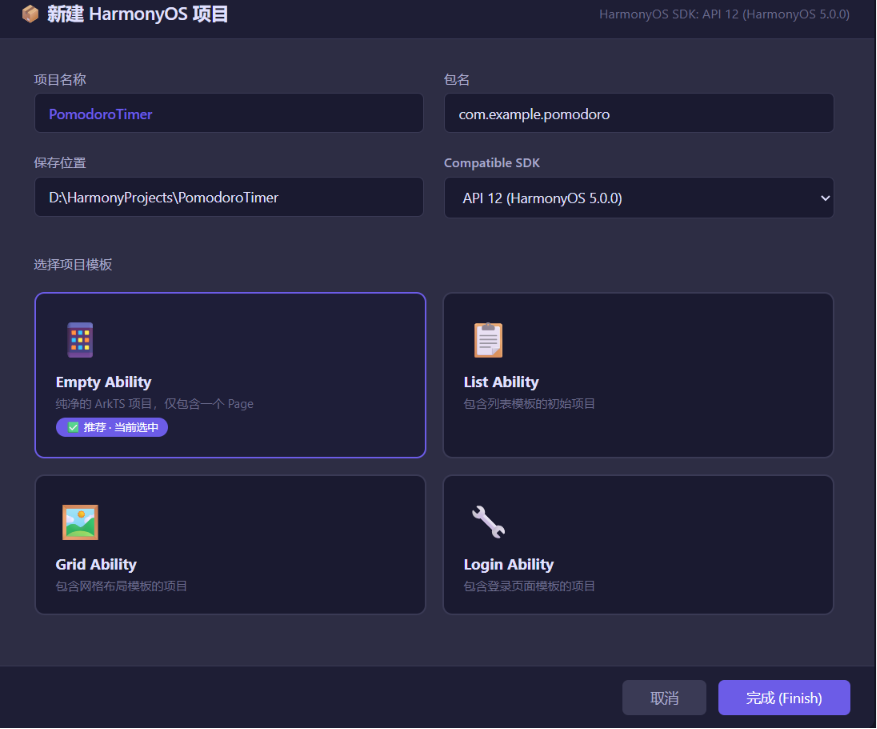Viewport: 877px width, 729px height.
Task: Click the green checkmark in recommended badge
Action: [73, 427]
